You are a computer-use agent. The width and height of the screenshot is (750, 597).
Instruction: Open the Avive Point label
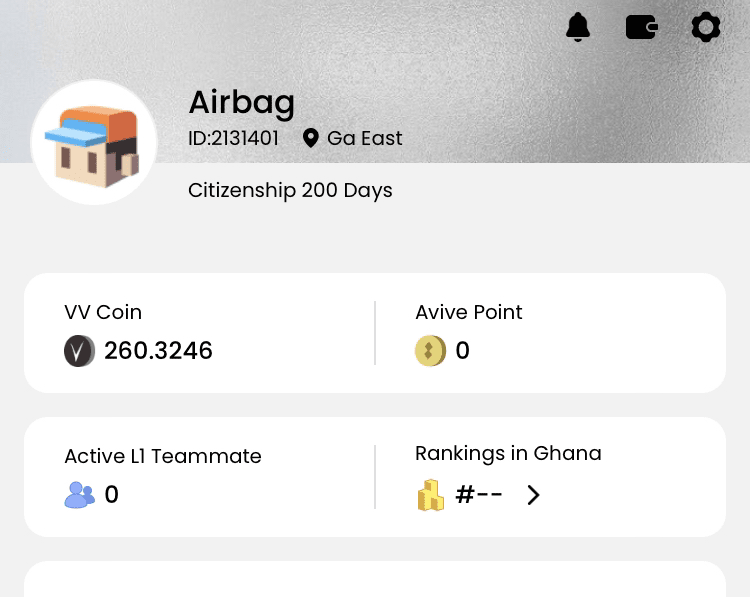tap(468, 312)
